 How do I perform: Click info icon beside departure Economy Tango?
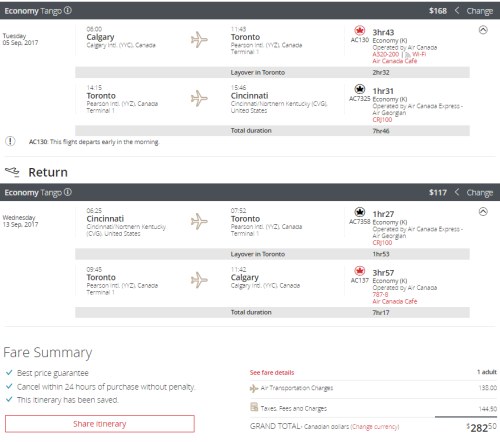tap(68, 11)
